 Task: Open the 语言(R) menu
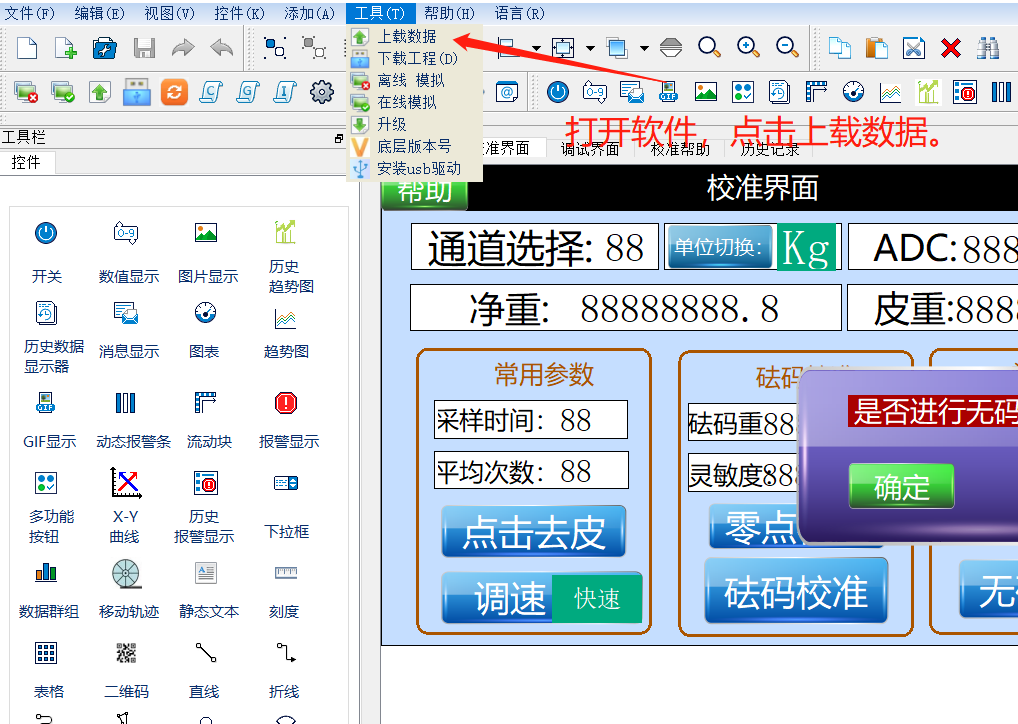(x=519, y=13)
